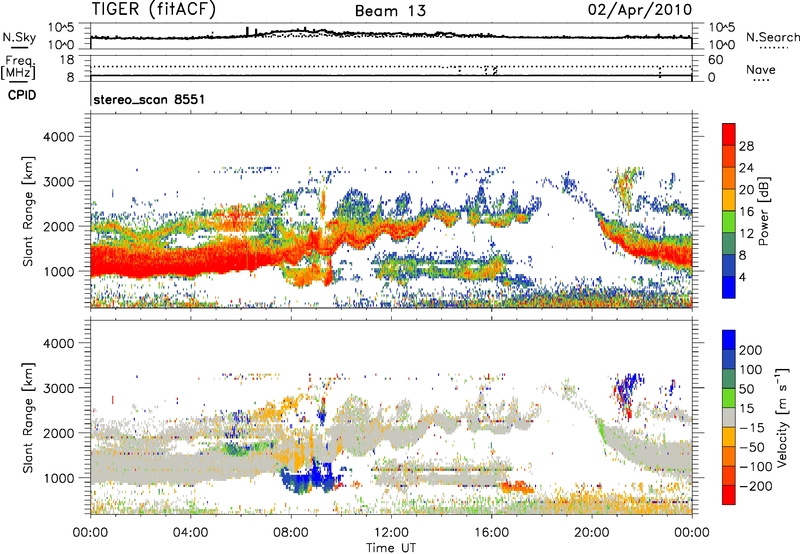Click the 'N.Search' legend label

click(773, 37)
